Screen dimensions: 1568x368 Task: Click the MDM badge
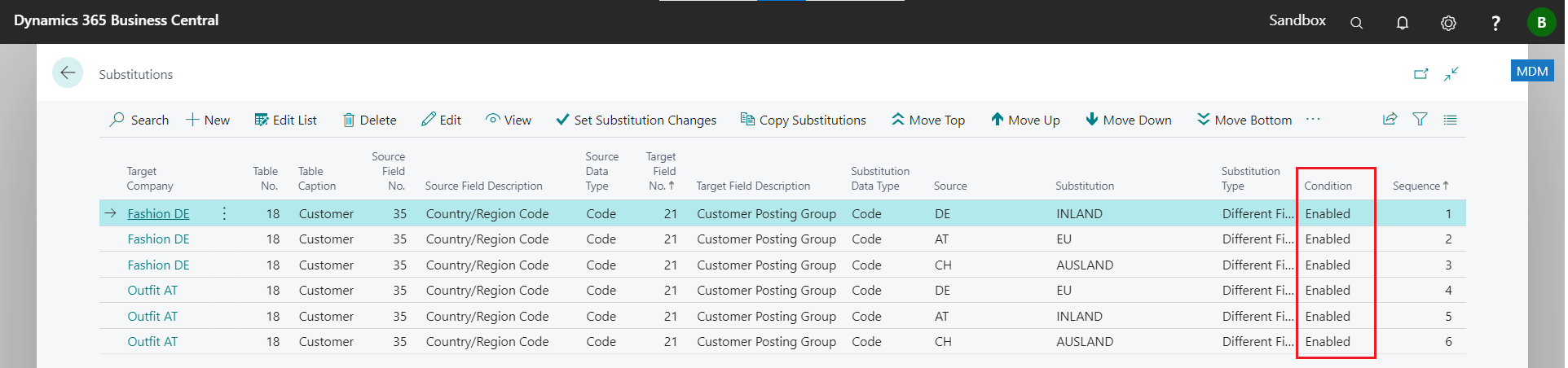tap(1532, 71)
